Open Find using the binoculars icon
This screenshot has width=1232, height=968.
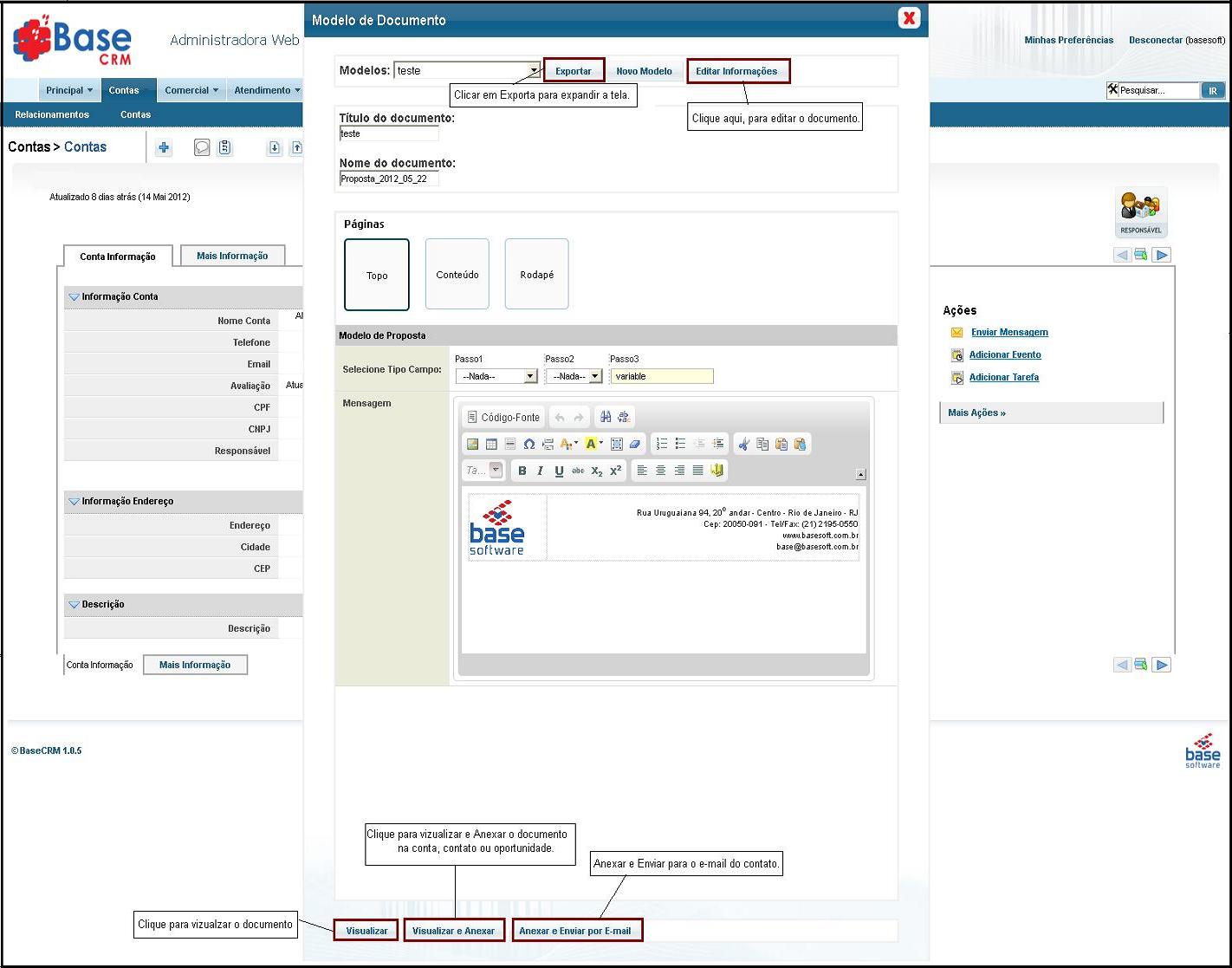click(x=606, y=417)
